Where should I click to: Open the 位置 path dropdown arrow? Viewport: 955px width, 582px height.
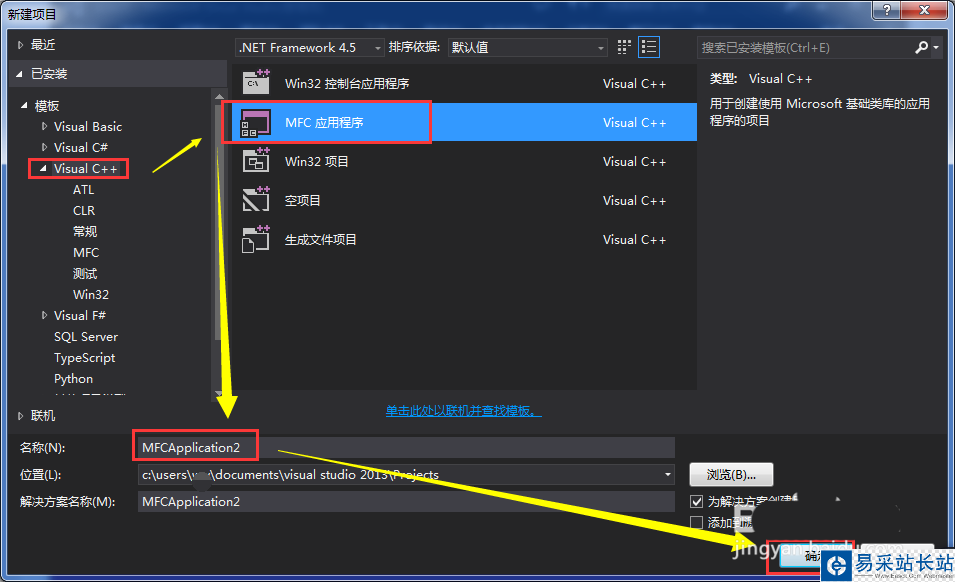(x=668, y=475)
